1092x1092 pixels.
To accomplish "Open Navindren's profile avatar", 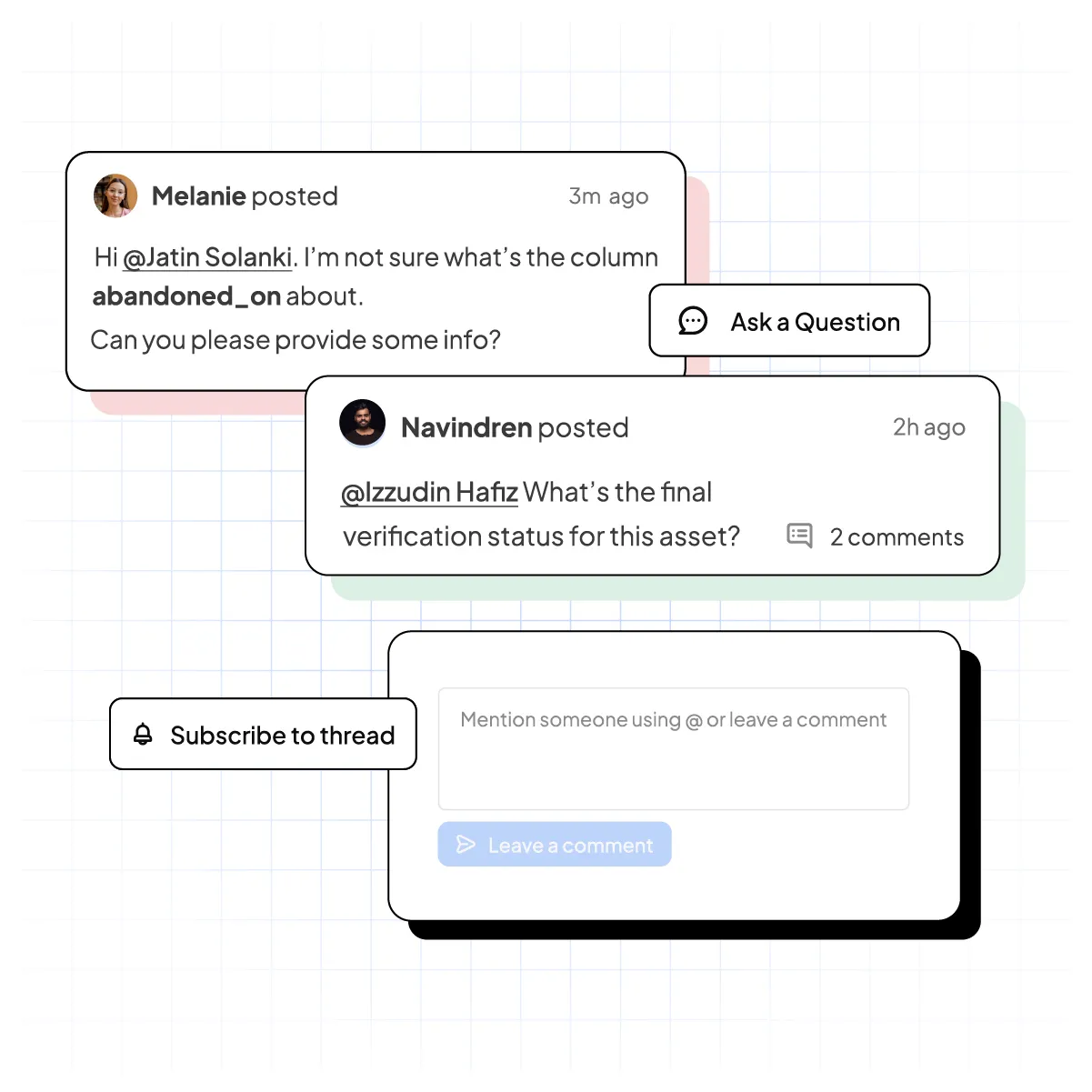I will click(363, 422).
